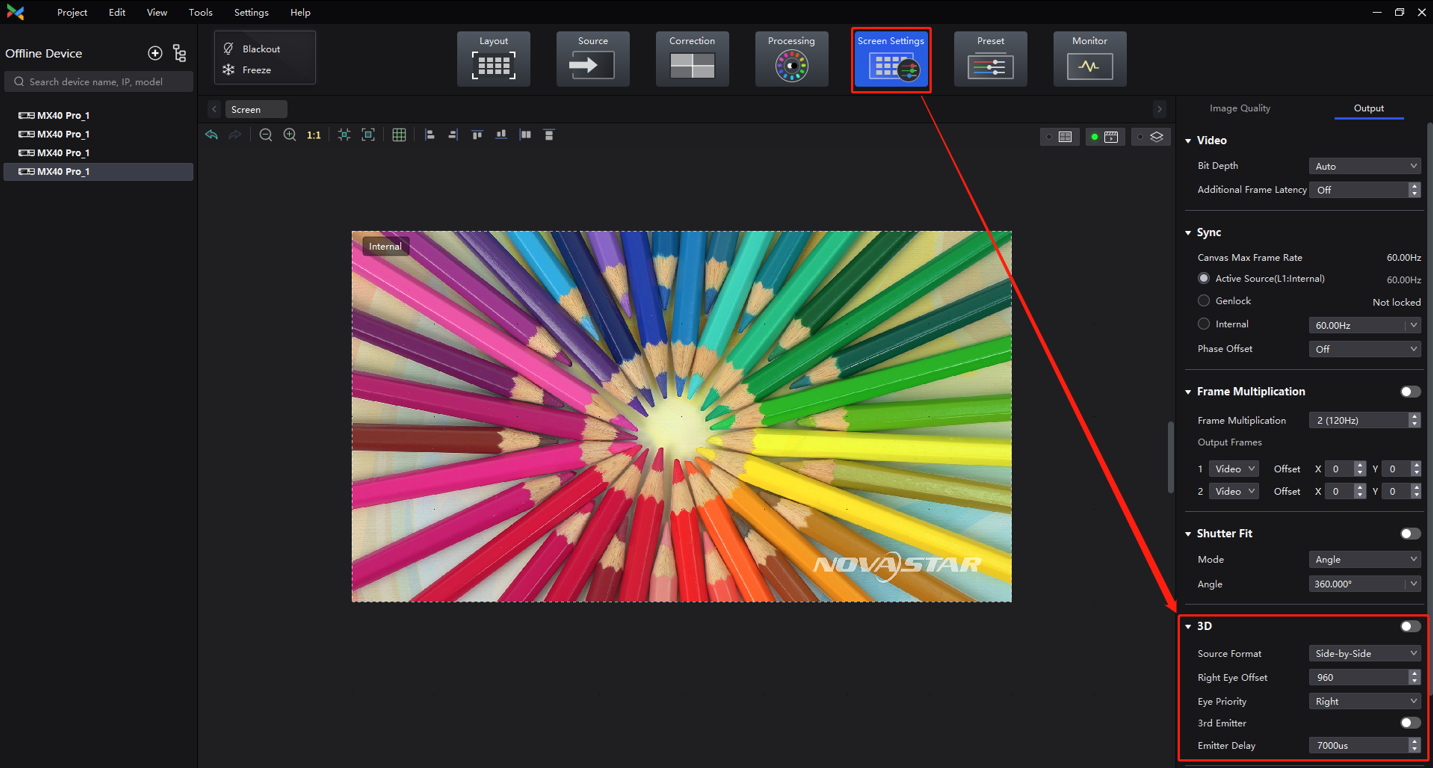
Task: Select the Internal sync radio button
Action: pos(1204,324)
